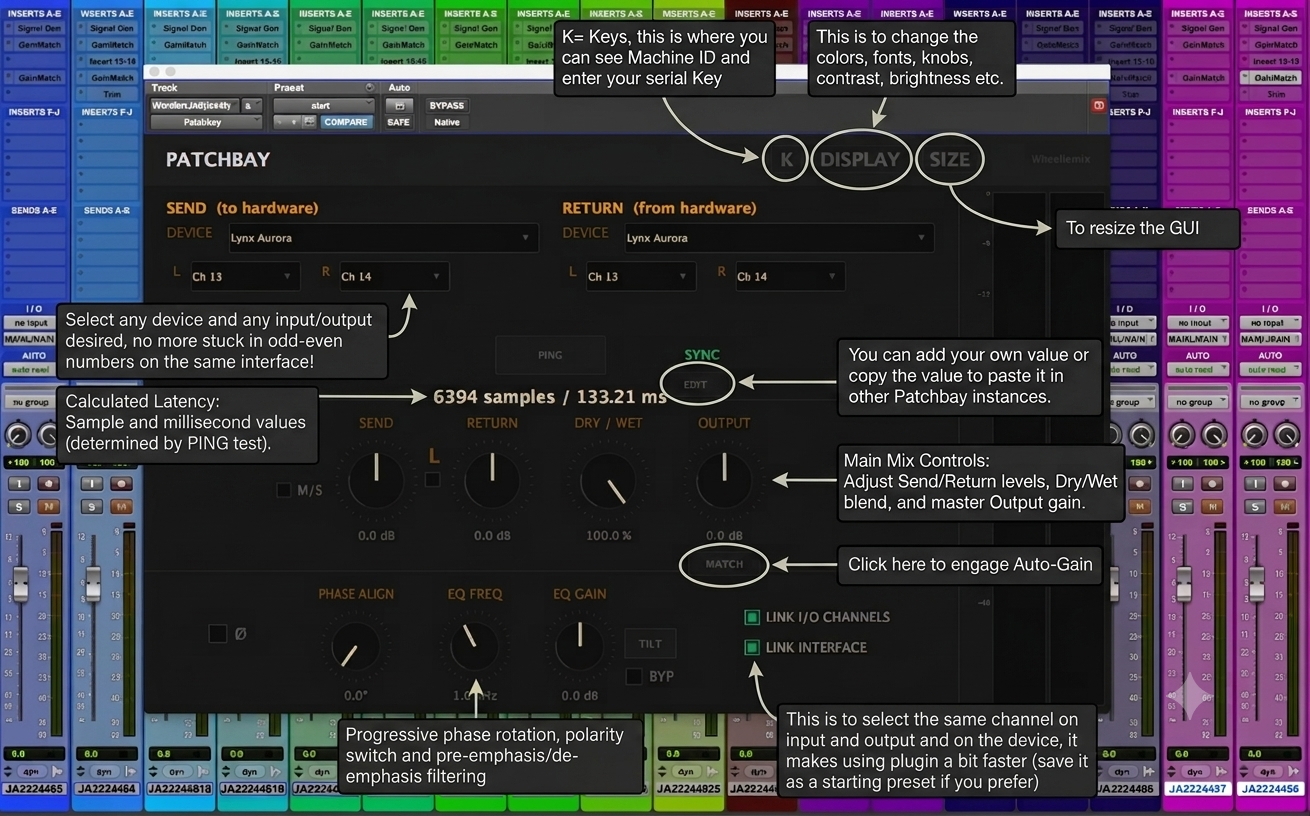
Task: Open the input selector on JA2224456 track
Action: tap(1270, 323)
